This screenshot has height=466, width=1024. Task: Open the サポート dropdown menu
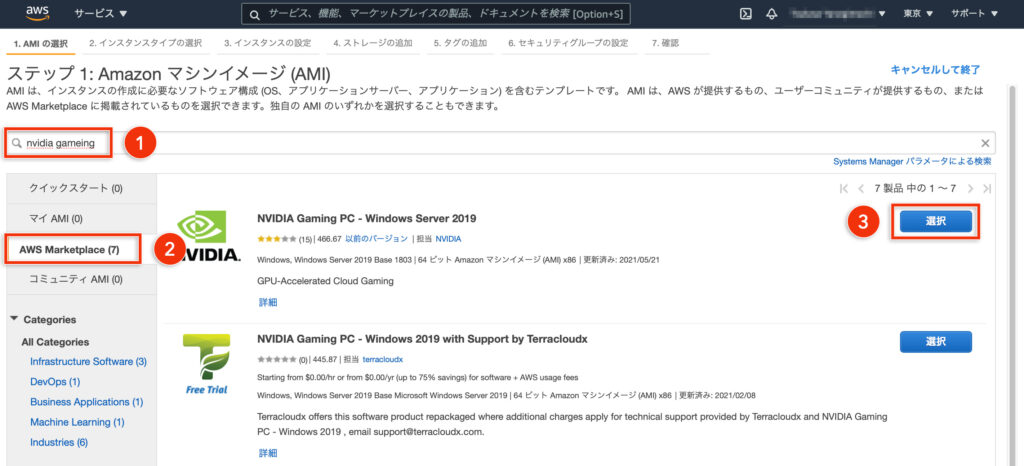pos(974,14)
